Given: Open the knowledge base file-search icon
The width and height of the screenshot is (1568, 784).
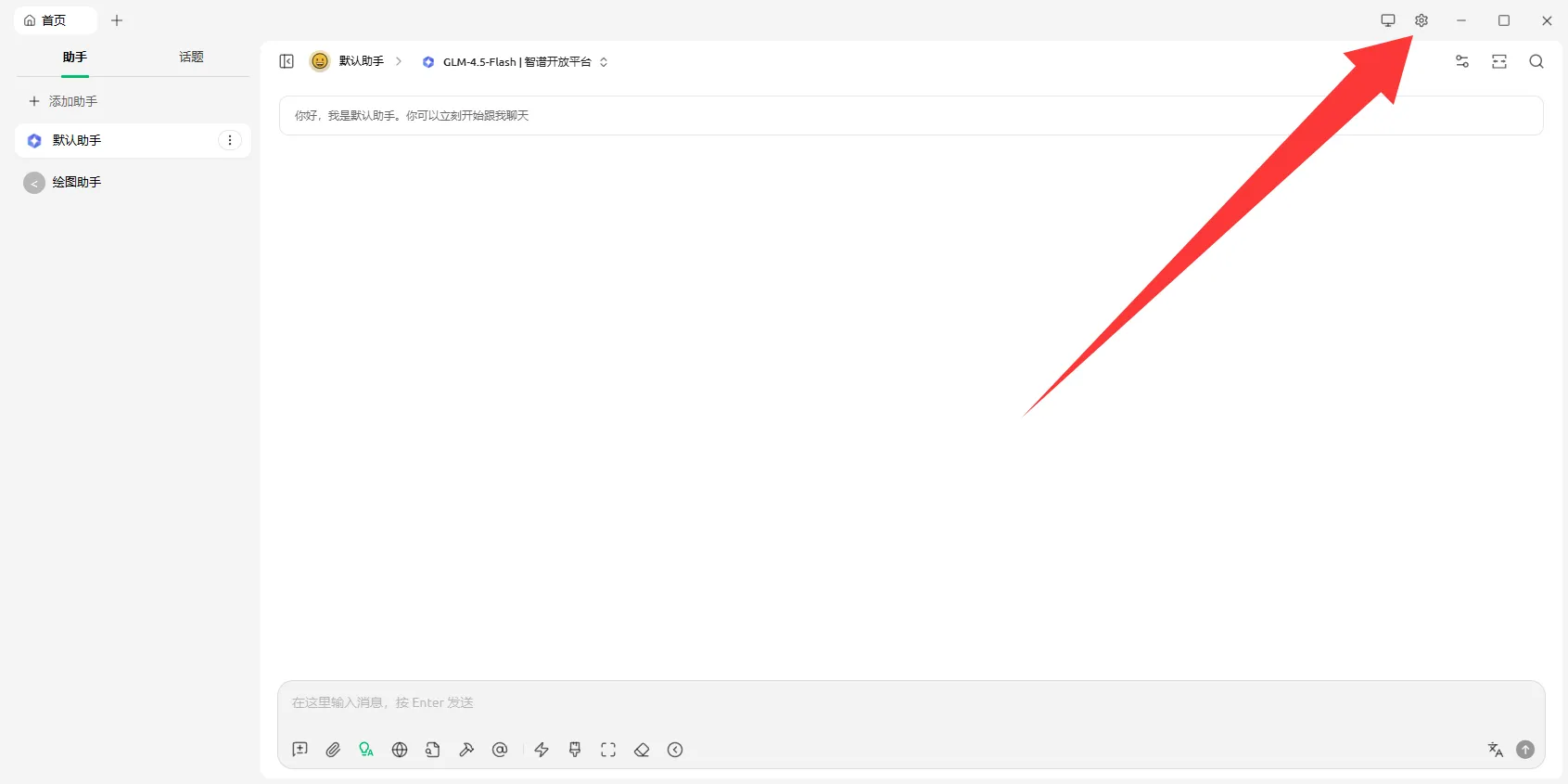Looking at the screenshot, I should pos(433,750).
